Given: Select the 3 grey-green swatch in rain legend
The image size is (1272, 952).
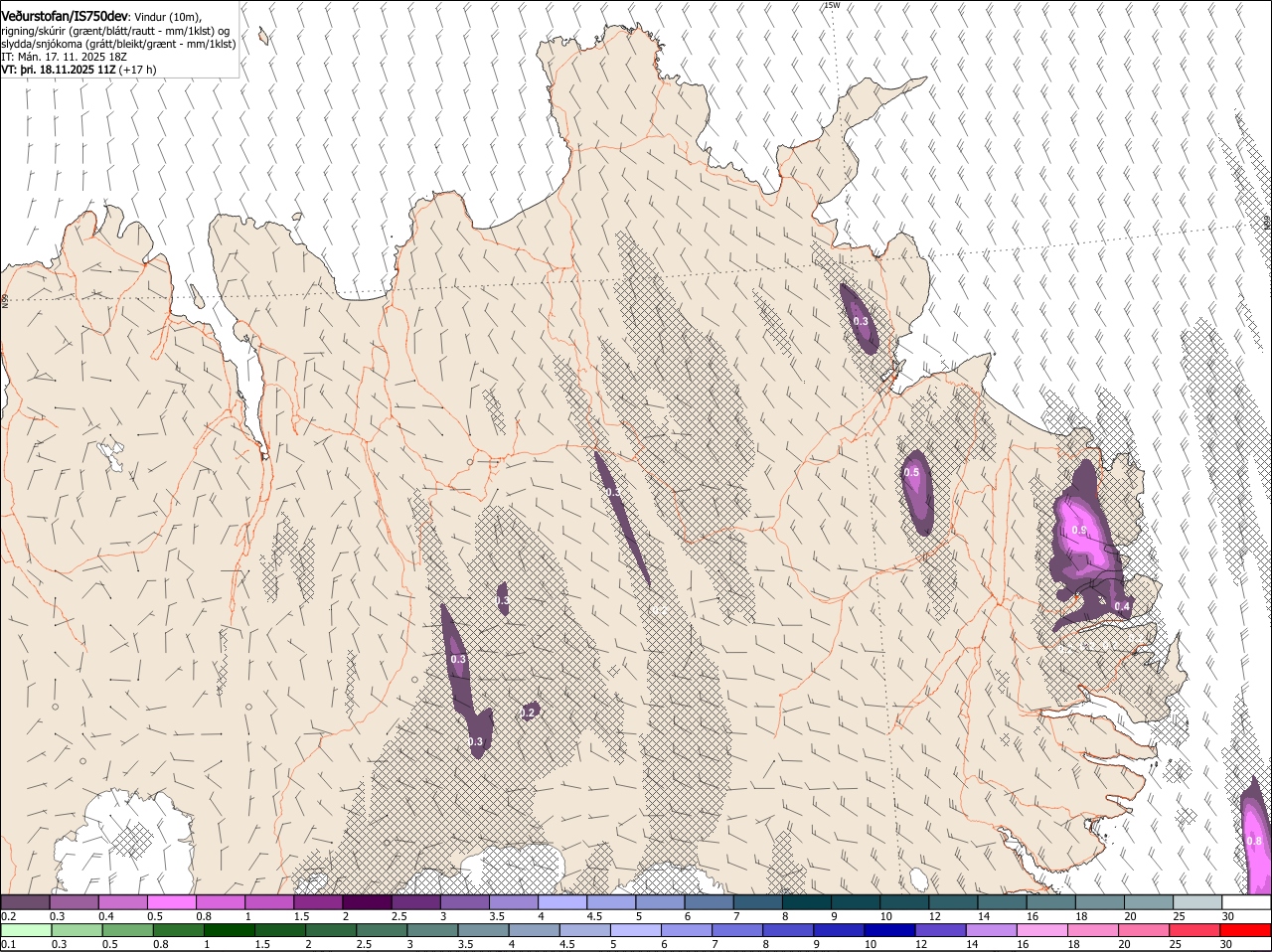Looking at the screenshot, I should point(432,930).
